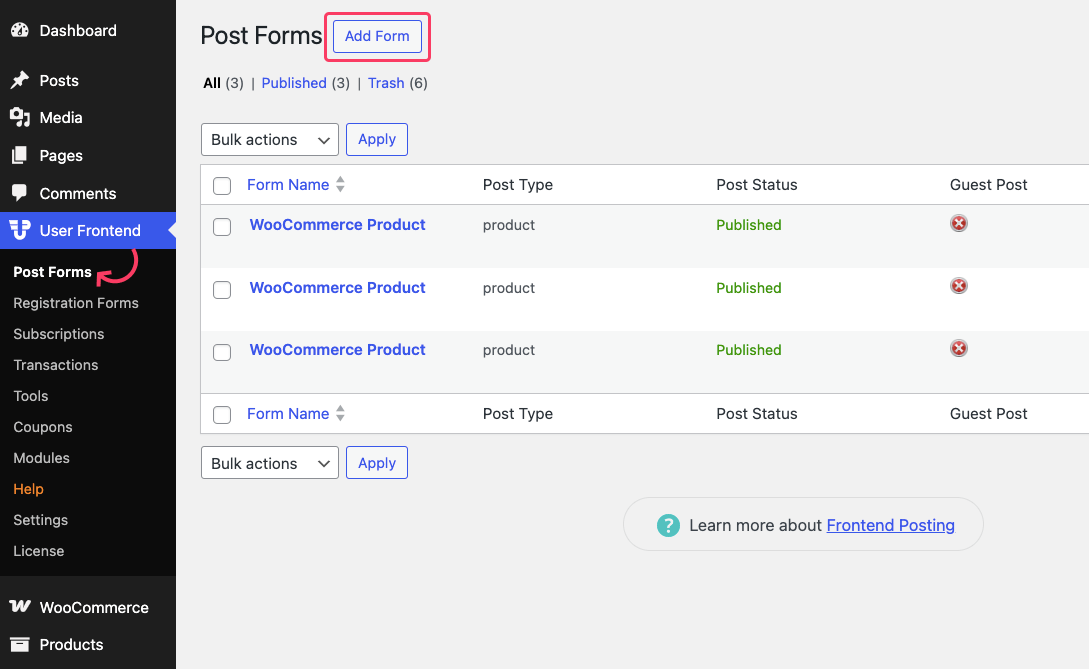The width and height of the screenshot is (1089, 669).
Task: Click the sort arrows beside bottom Form Name
Action: tap(340, 413)
